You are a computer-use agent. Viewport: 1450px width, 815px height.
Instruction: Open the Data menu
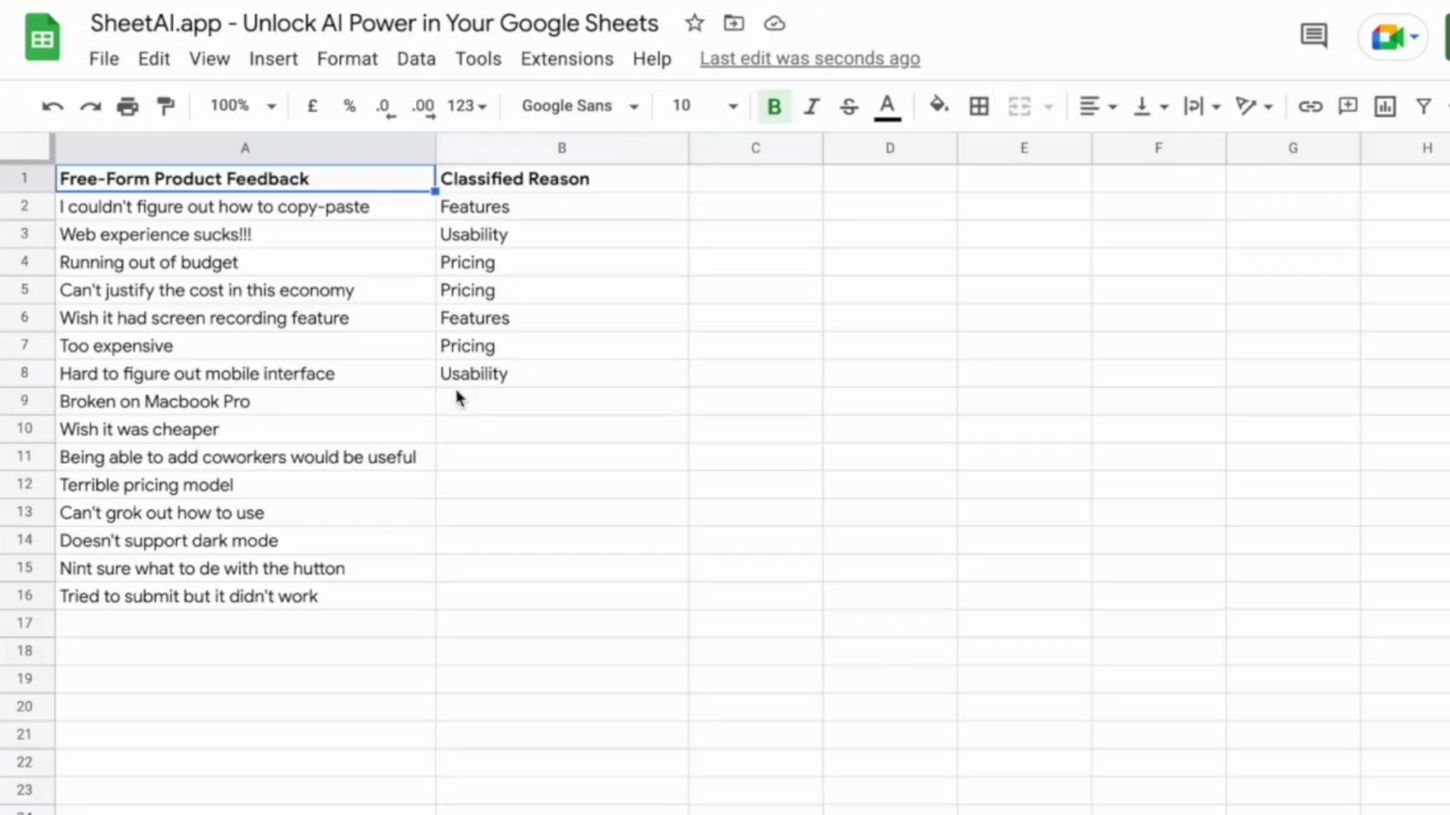(x=416, y=59)
